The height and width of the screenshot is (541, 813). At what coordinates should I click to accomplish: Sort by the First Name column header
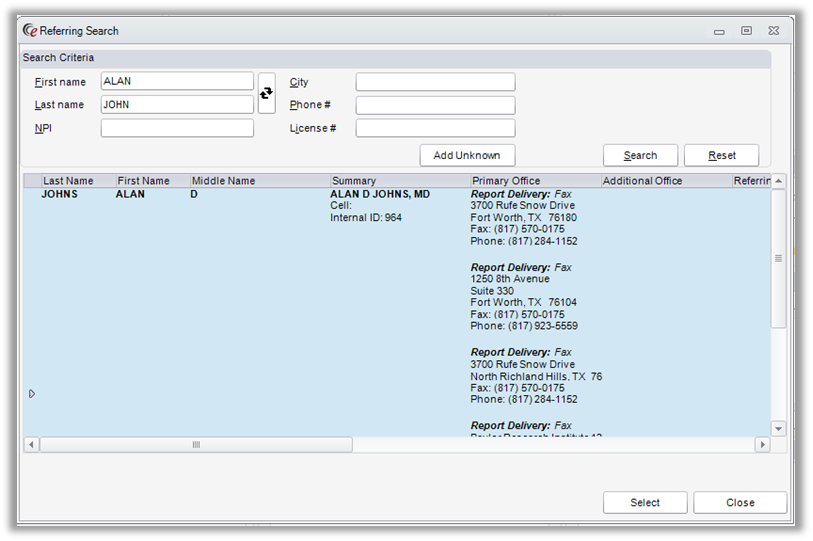click(x=153, y=181)
